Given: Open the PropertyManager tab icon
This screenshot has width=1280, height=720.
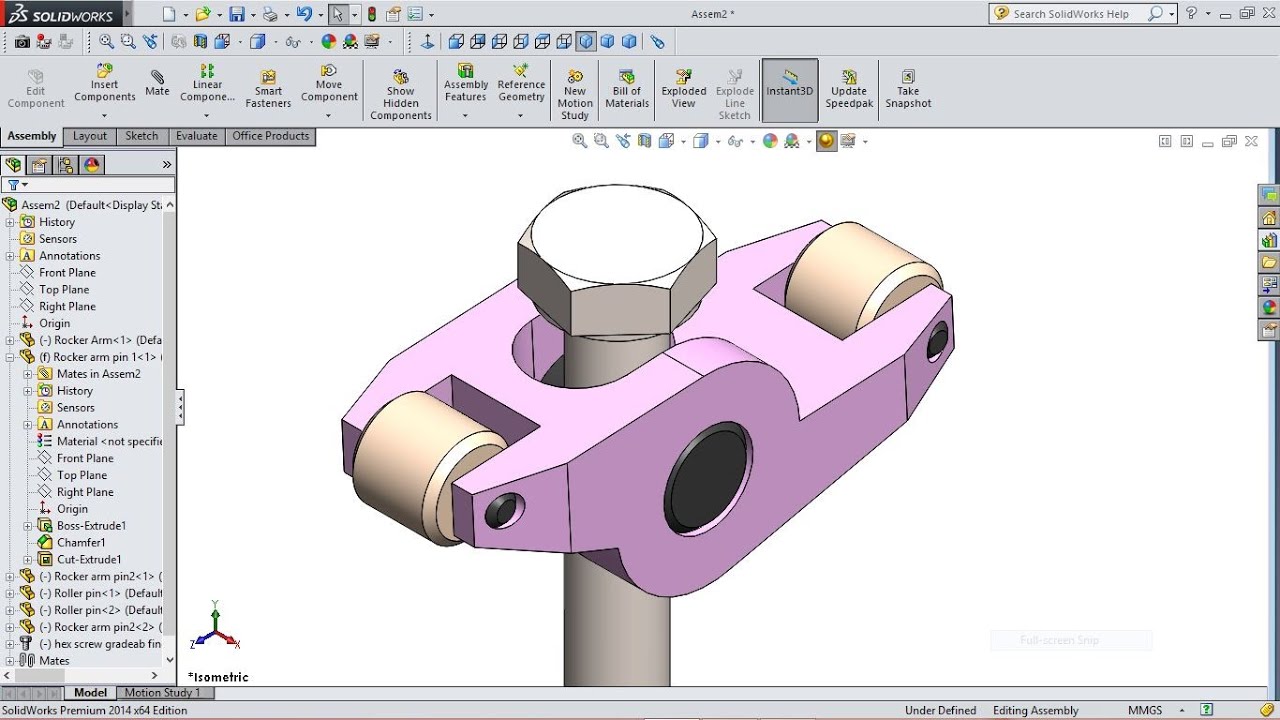Looking at the screenshot, I should [39, 165].
